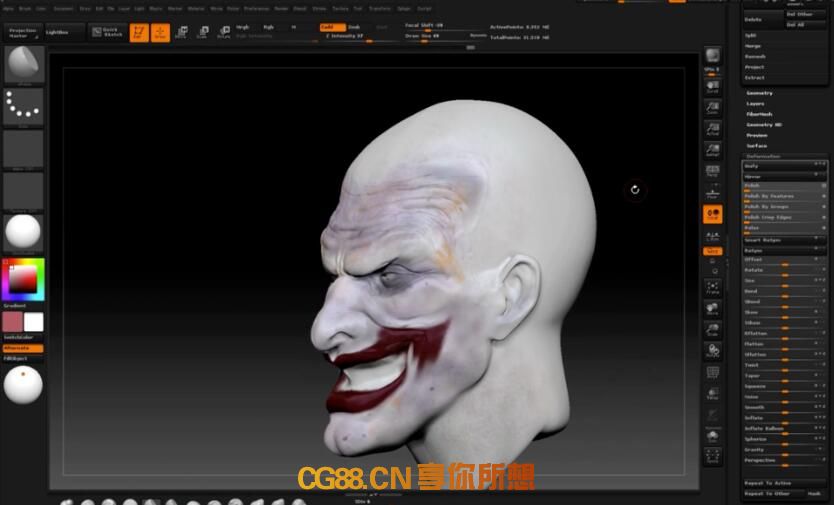Toggle the Draw mode button
The width and height of the screenshot is (834, 505).
coord(161,32)
